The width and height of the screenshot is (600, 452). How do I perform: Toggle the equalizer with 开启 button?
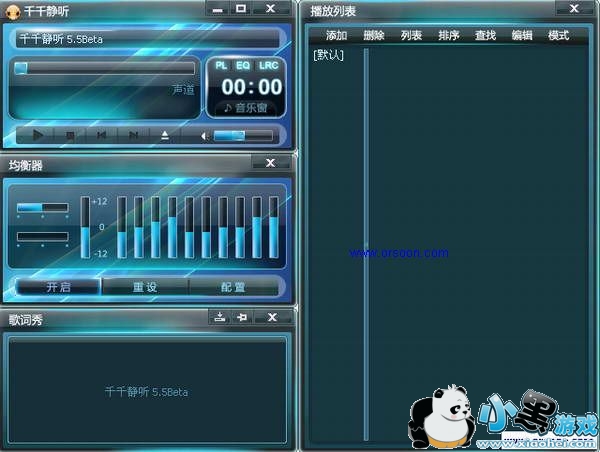[x=58, y=287]
